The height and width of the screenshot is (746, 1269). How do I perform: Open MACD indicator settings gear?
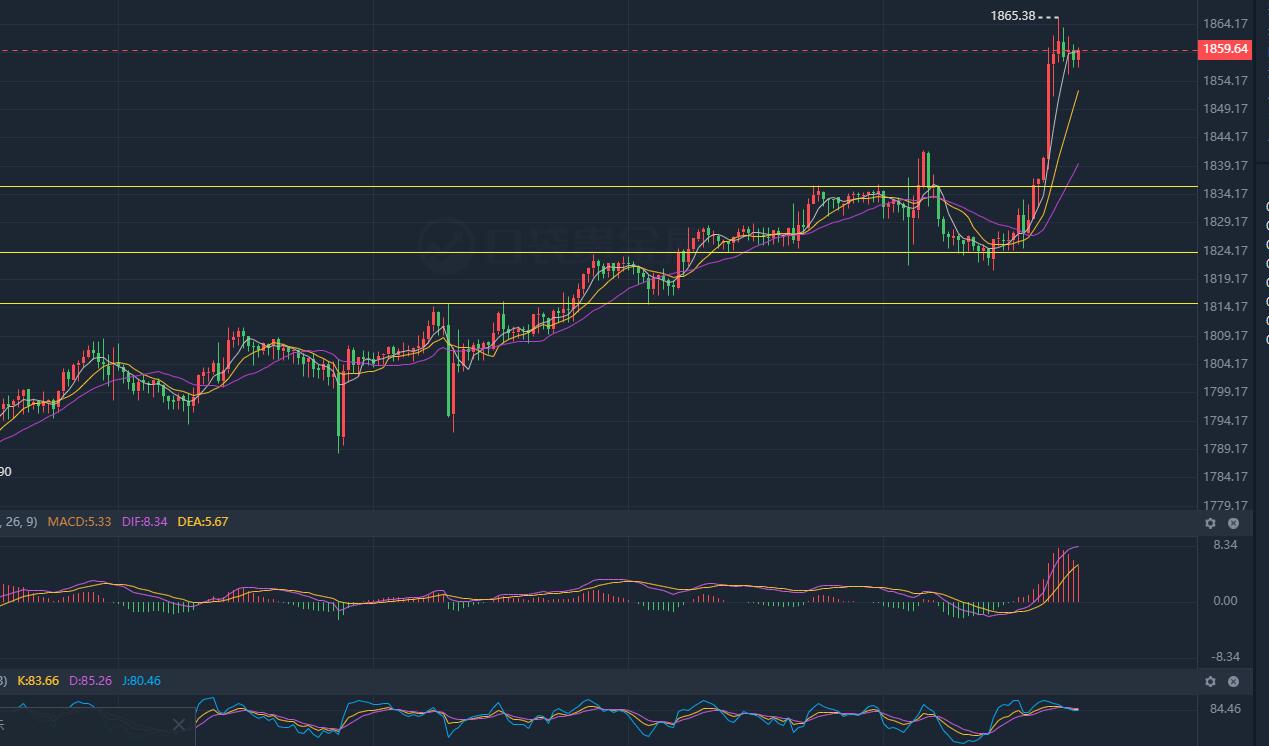click(x=1210, y=523)
